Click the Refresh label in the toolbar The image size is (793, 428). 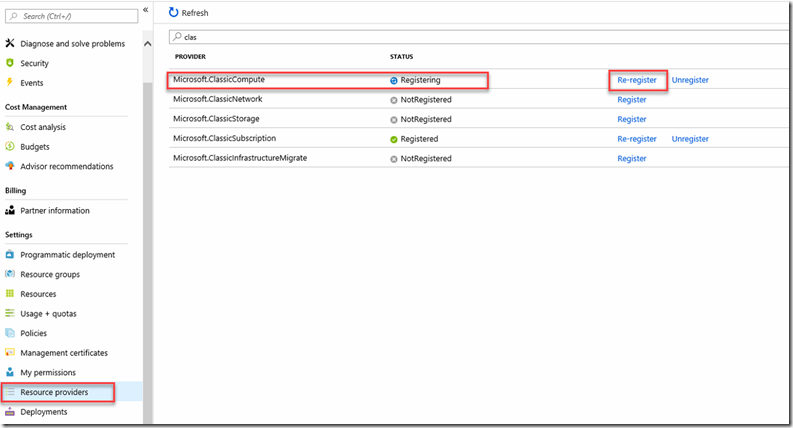[195, 13]
